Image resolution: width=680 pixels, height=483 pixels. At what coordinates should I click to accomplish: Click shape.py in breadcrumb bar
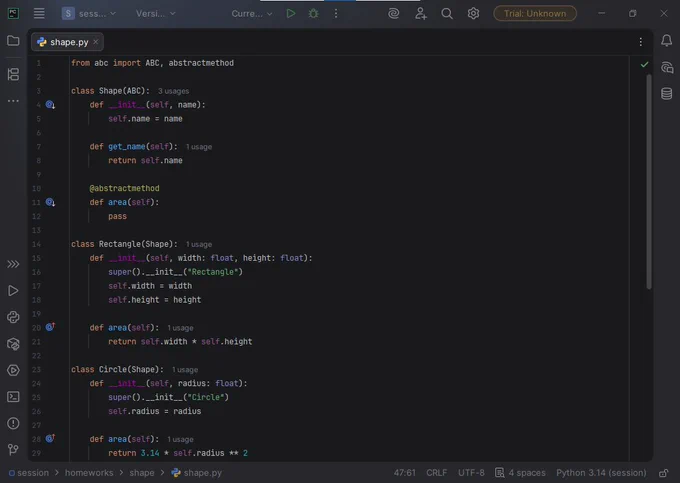coord(196,473)
